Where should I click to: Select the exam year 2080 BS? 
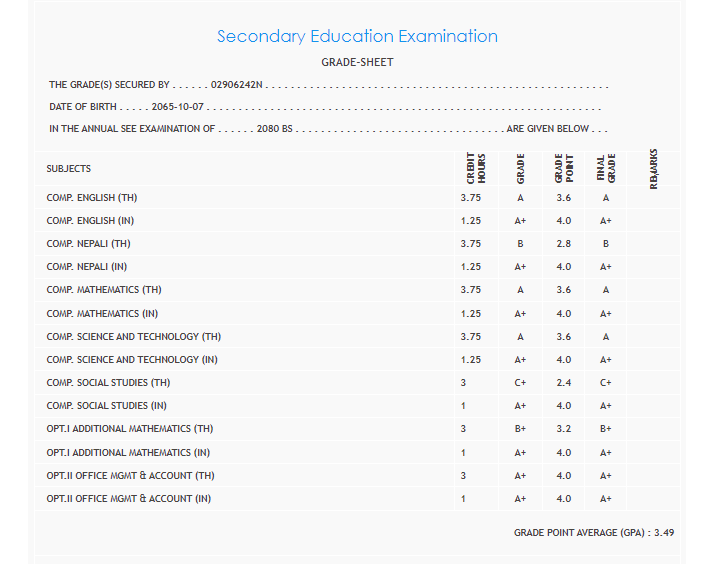274,129
